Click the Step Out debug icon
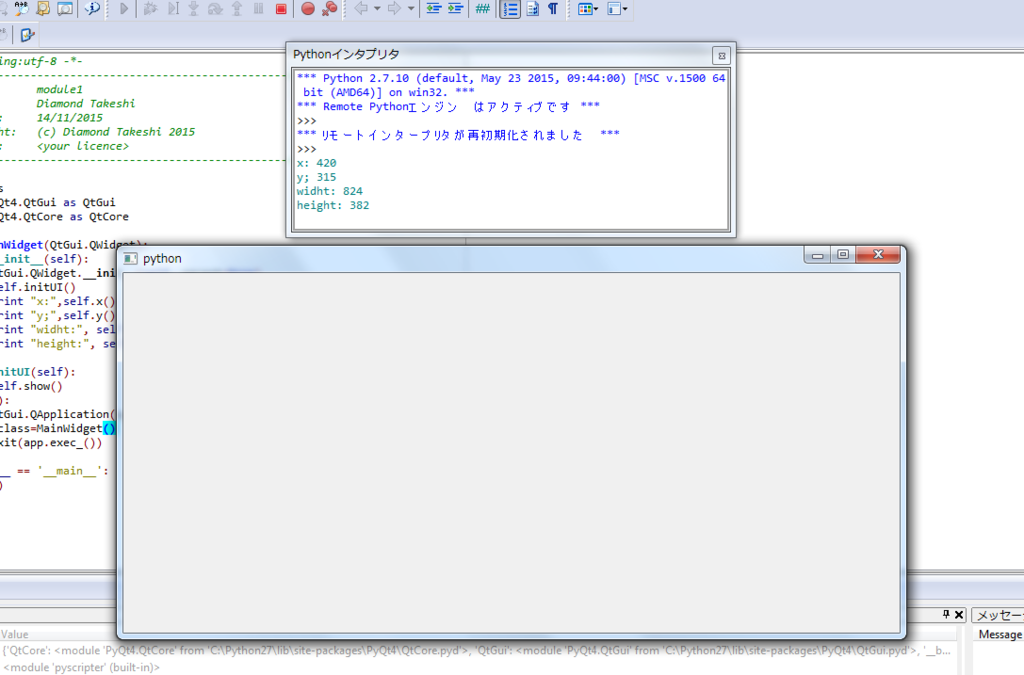1024x675 pixels. click(x=236, y=8)
